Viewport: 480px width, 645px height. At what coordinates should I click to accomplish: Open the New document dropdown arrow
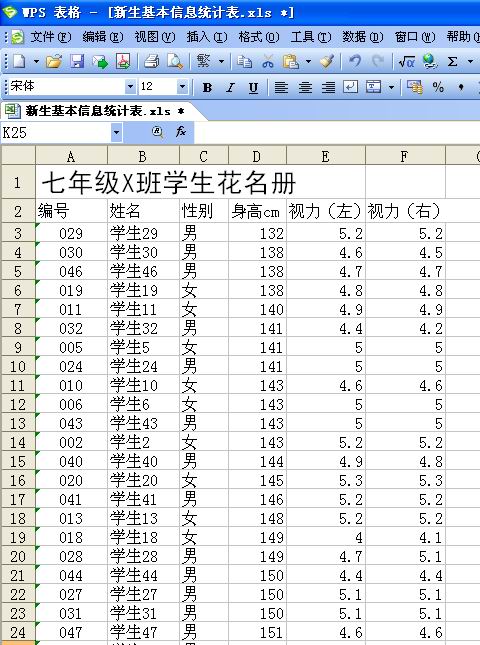coord(36,62)
